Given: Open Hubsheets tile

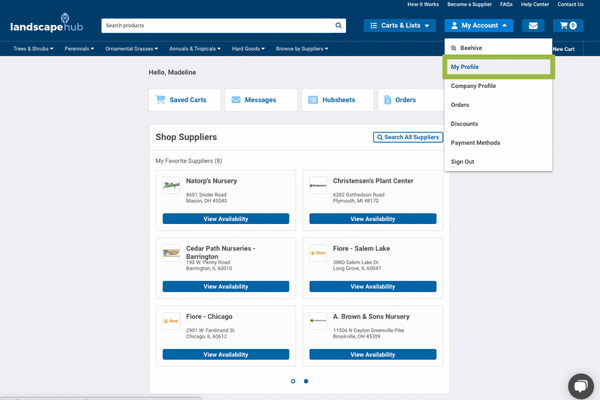Looking at the screenshot, I should tap(338, 100).
